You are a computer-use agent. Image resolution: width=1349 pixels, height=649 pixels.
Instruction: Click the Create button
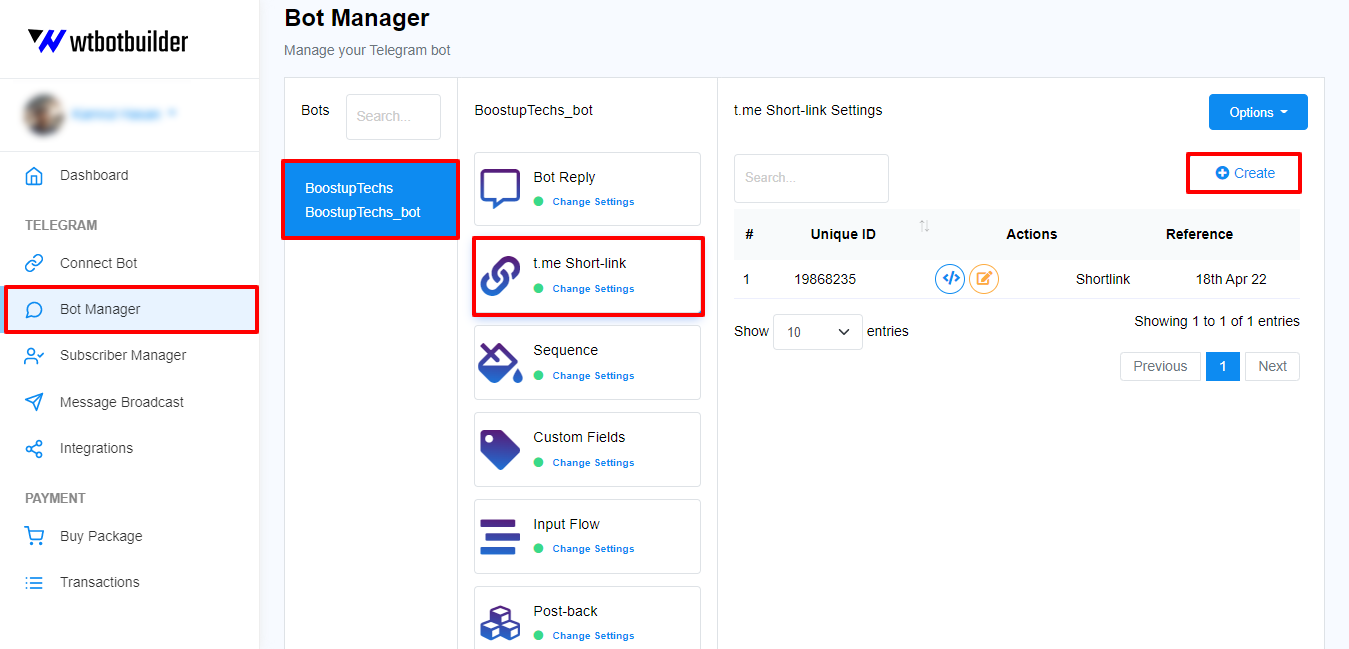pos(1245,173)
